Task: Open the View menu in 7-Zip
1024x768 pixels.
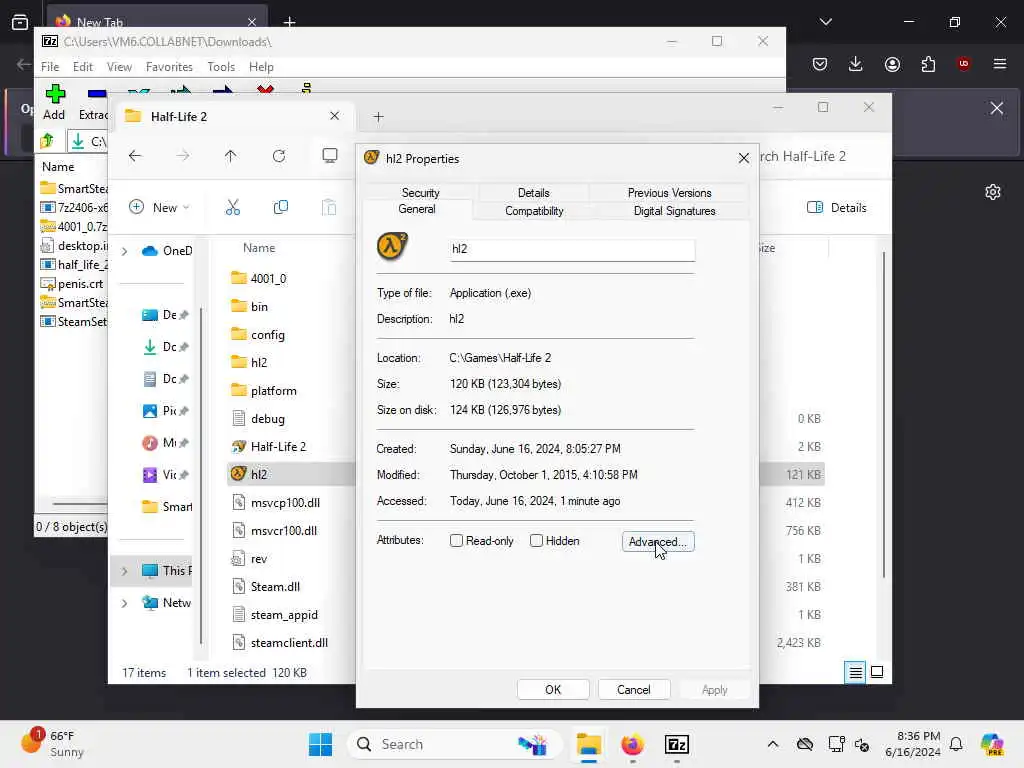Action: (x=120, y=67)
